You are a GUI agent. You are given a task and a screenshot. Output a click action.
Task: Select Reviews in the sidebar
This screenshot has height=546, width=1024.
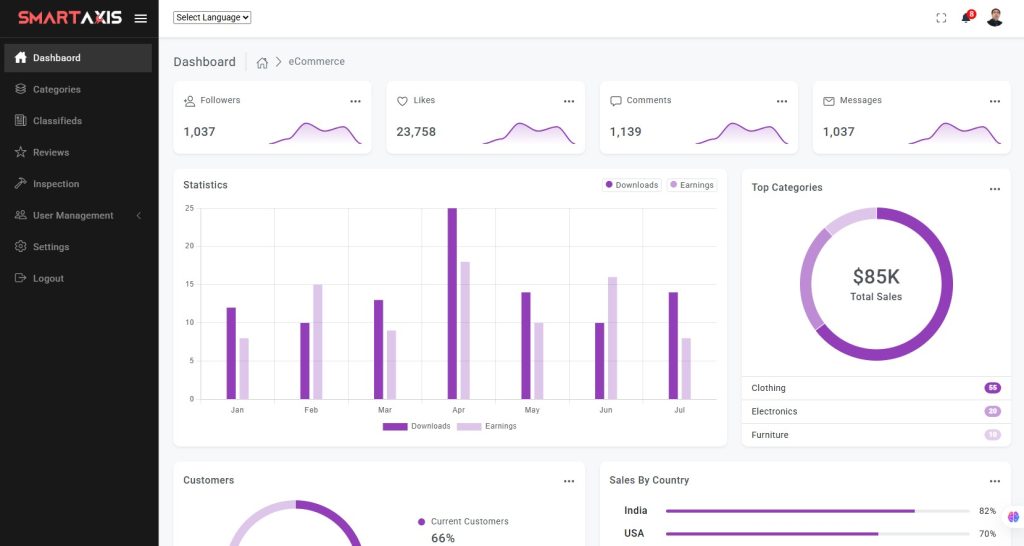click(78, 152)
